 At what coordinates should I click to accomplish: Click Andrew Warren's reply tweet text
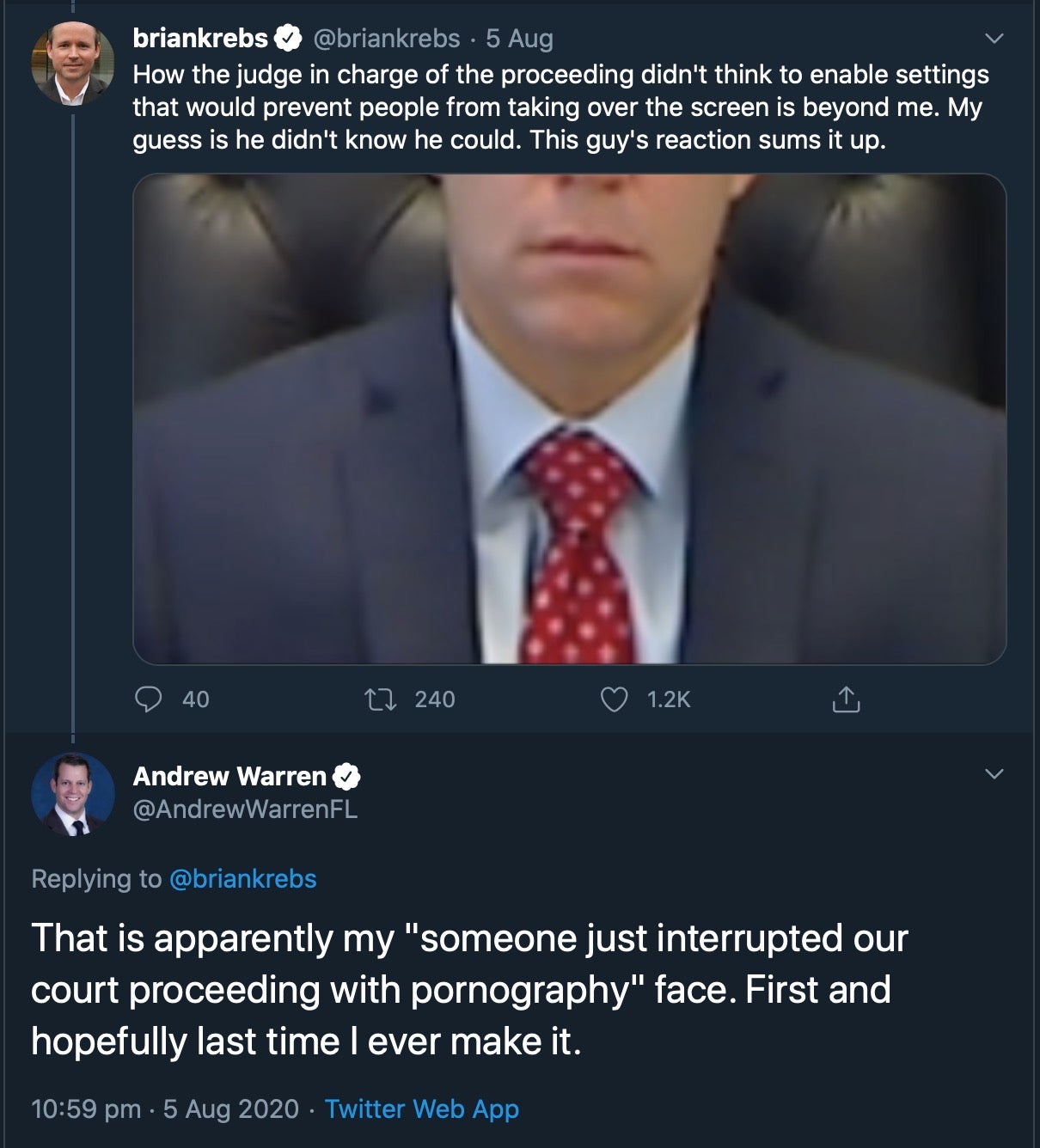pos(469,989)
